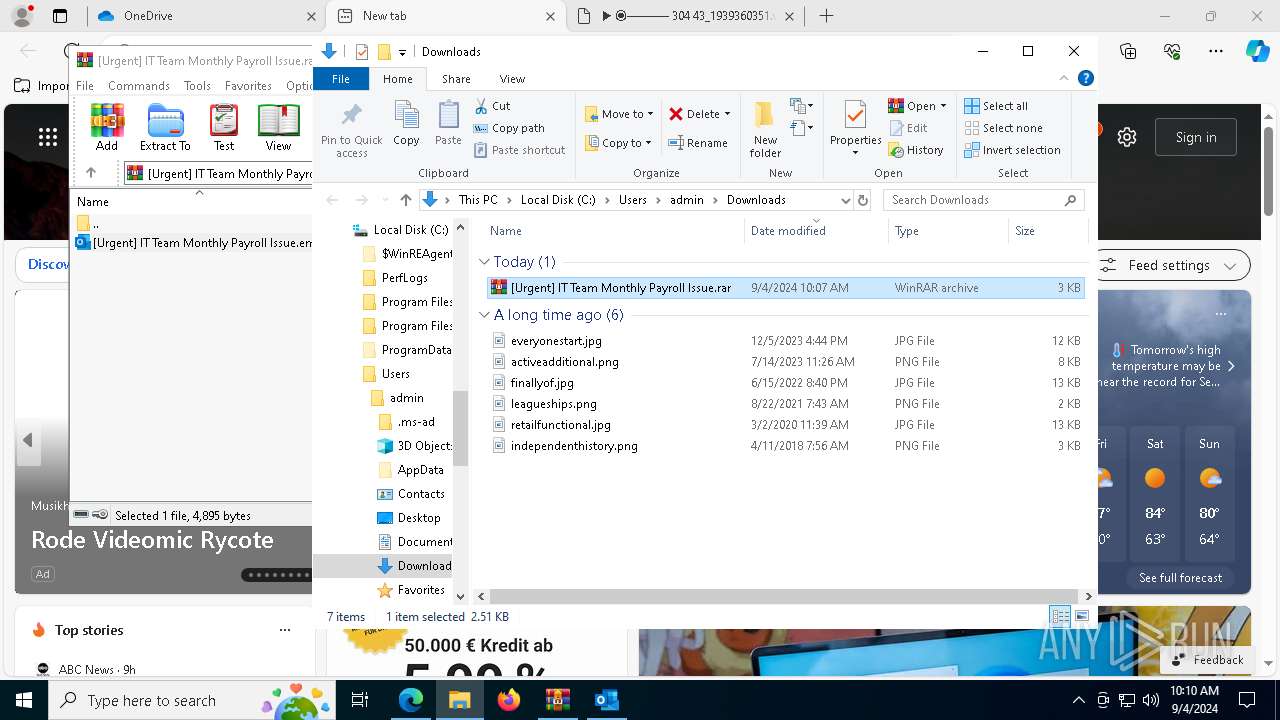
Task: Open the Delete dropdown arrow
Action: (x=727, y=114)
